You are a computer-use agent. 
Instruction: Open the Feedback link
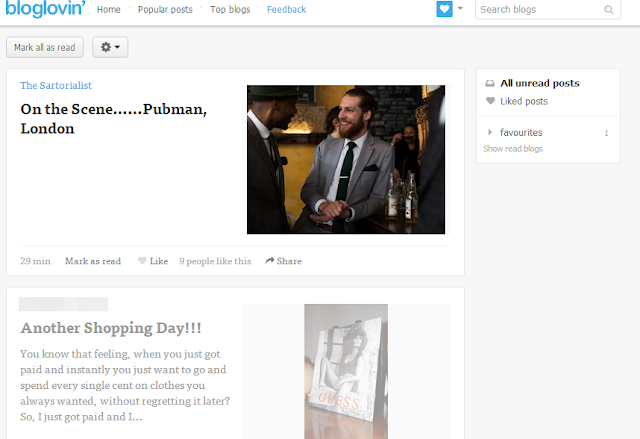[x=286, y=9]
